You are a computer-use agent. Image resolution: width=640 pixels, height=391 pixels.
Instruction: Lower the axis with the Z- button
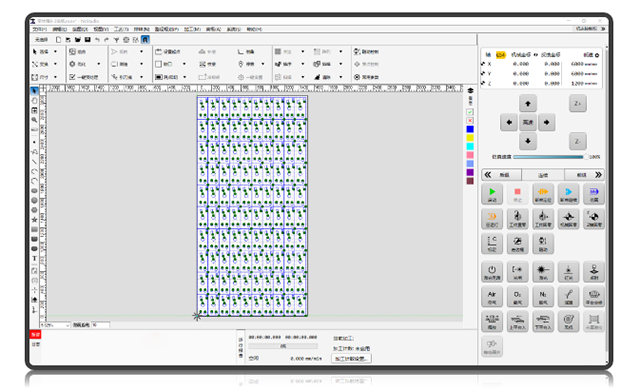[578, 141]
